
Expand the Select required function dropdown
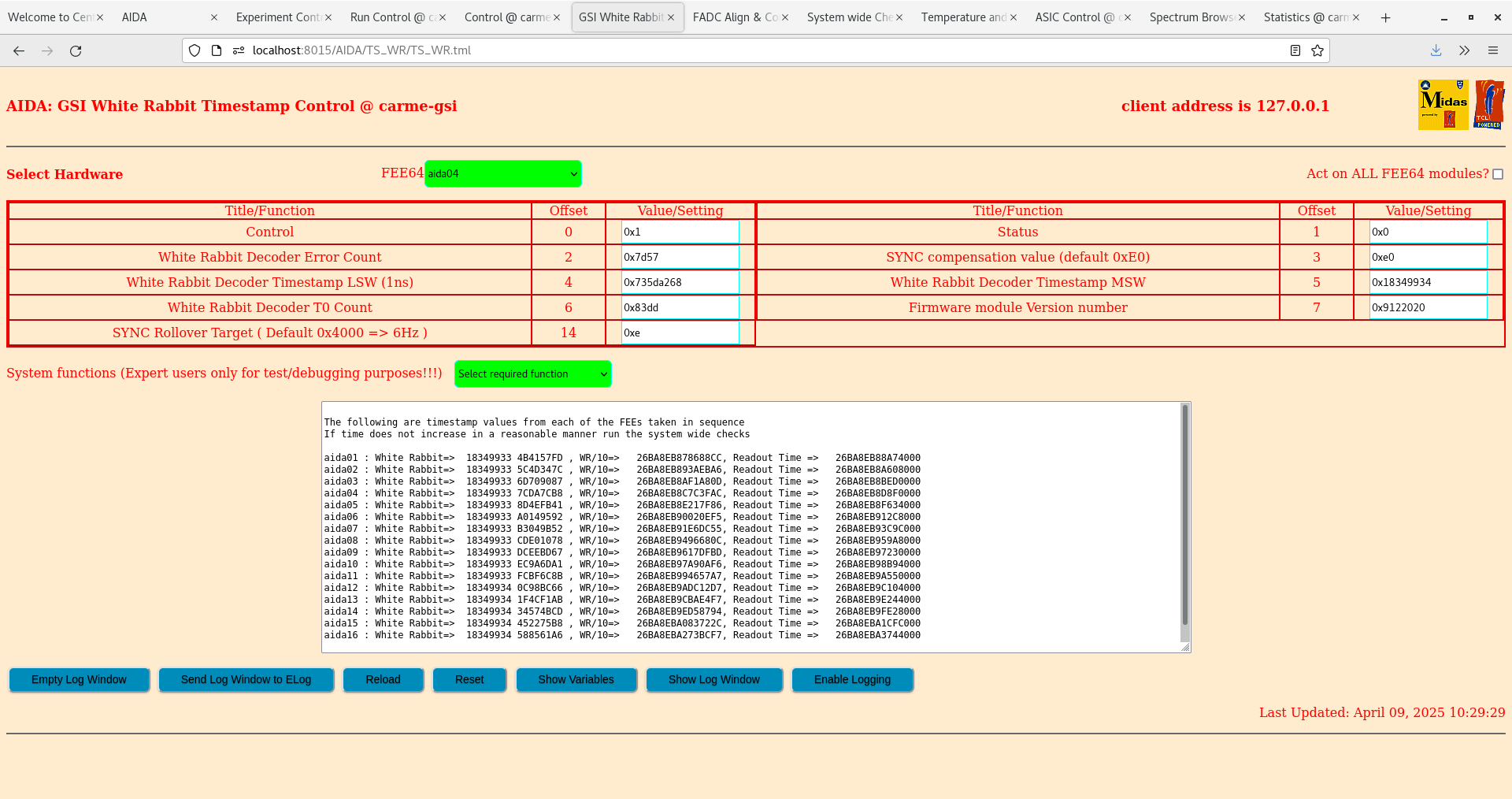[532, 374]
